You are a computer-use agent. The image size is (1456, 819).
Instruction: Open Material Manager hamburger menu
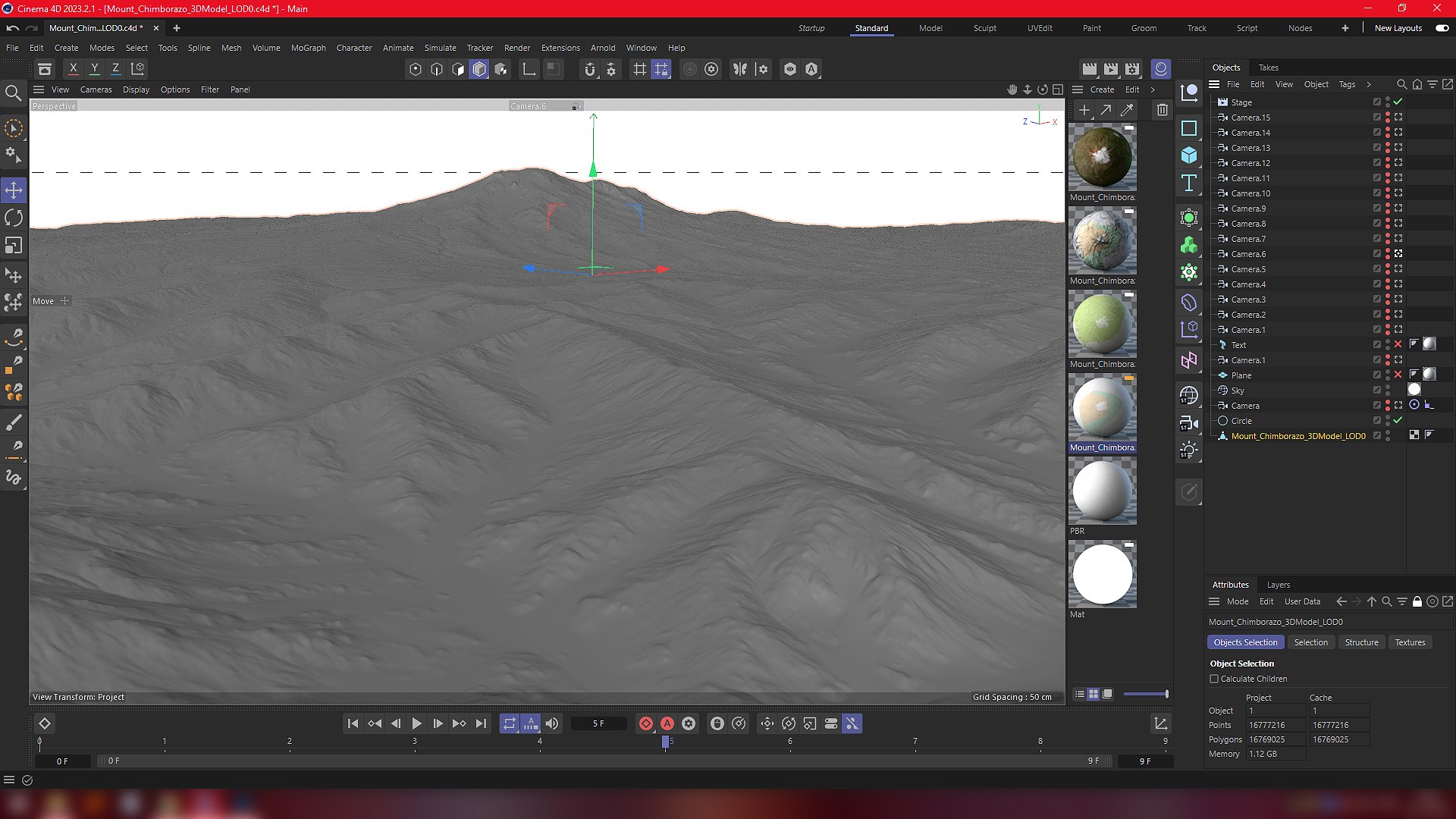click(1078, 89)
